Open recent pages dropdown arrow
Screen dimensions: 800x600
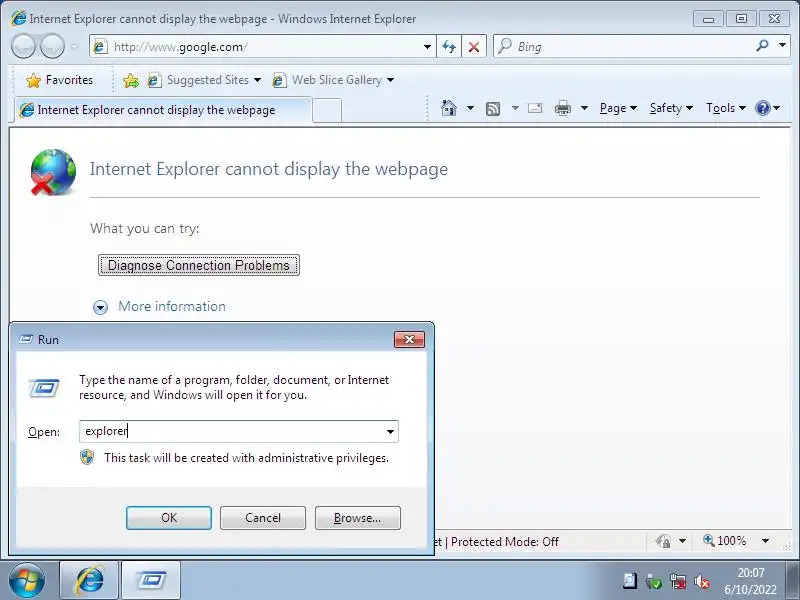(74, 47)
